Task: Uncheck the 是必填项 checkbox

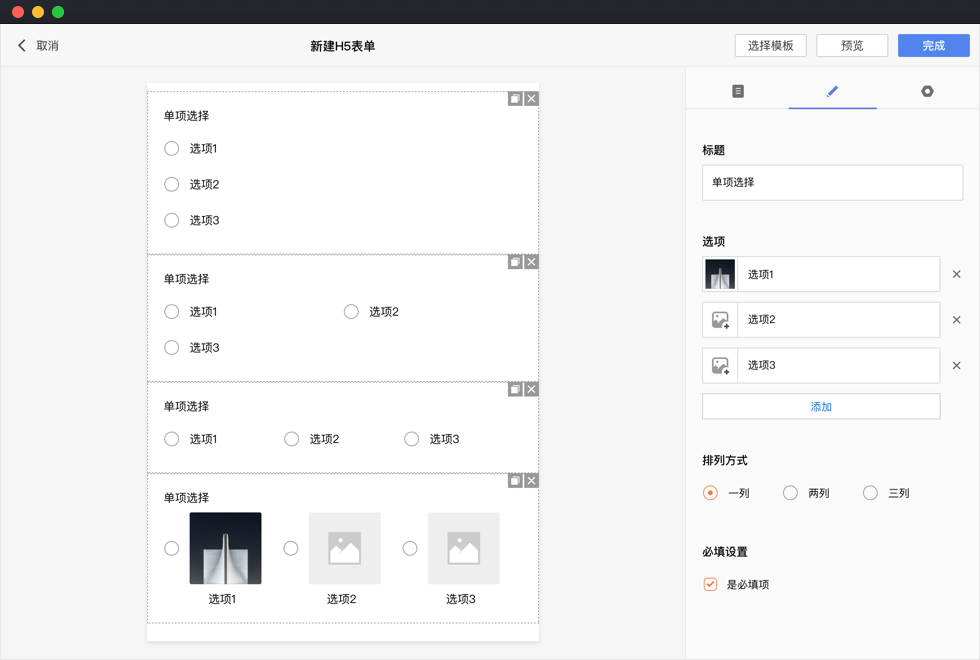Action: 710,584
